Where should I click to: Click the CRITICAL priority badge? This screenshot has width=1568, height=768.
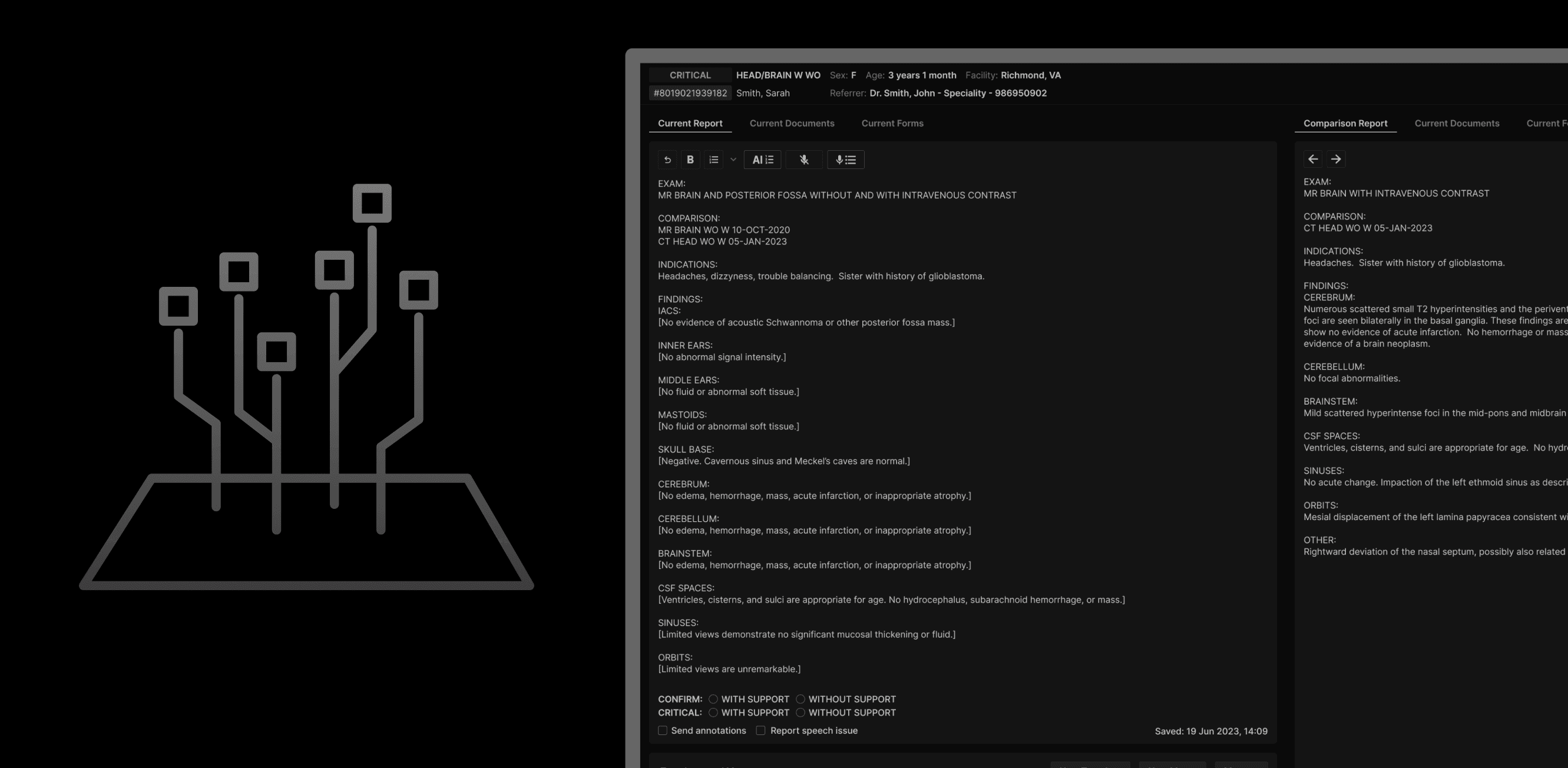pyautogui.click(x=690, y=75)
